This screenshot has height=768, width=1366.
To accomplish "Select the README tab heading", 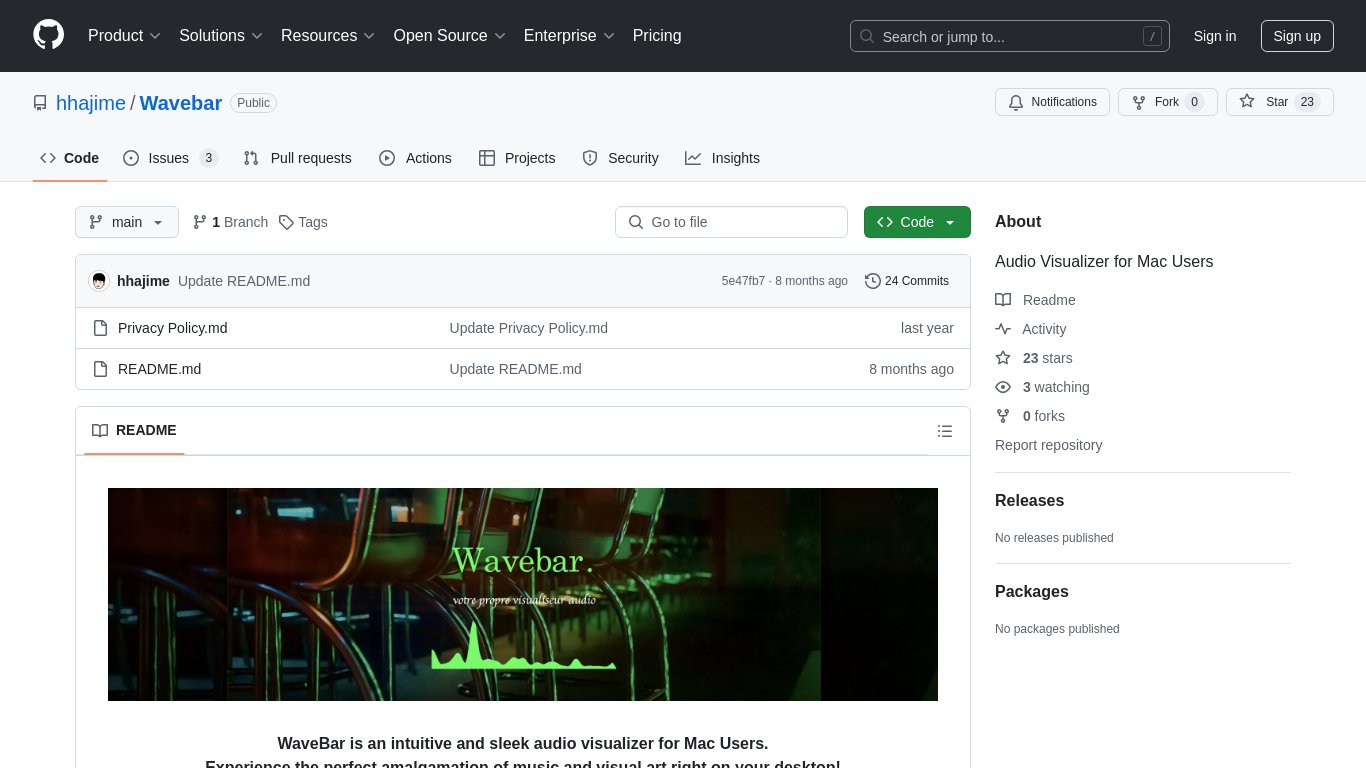I will (134, 430).
